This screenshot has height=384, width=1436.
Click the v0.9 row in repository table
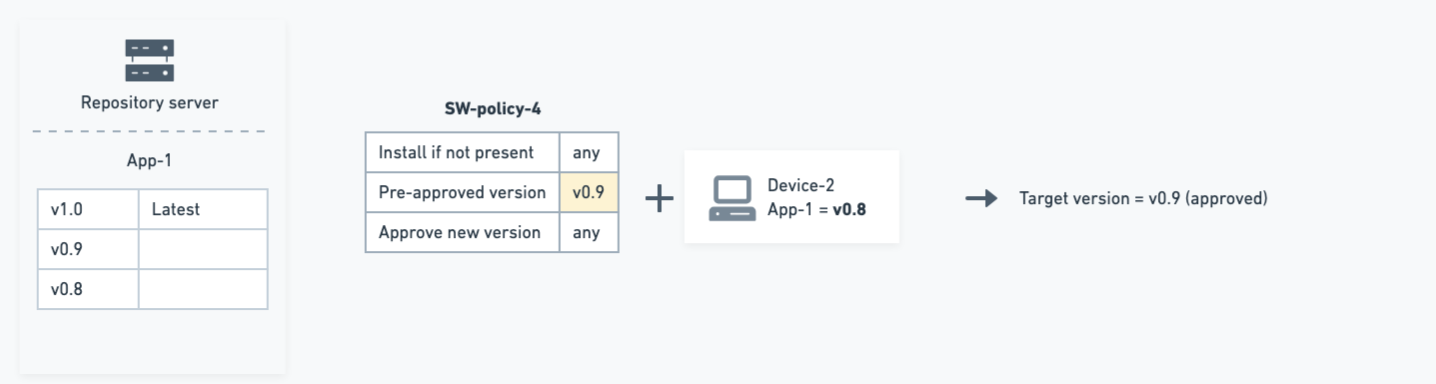point(153,249)
